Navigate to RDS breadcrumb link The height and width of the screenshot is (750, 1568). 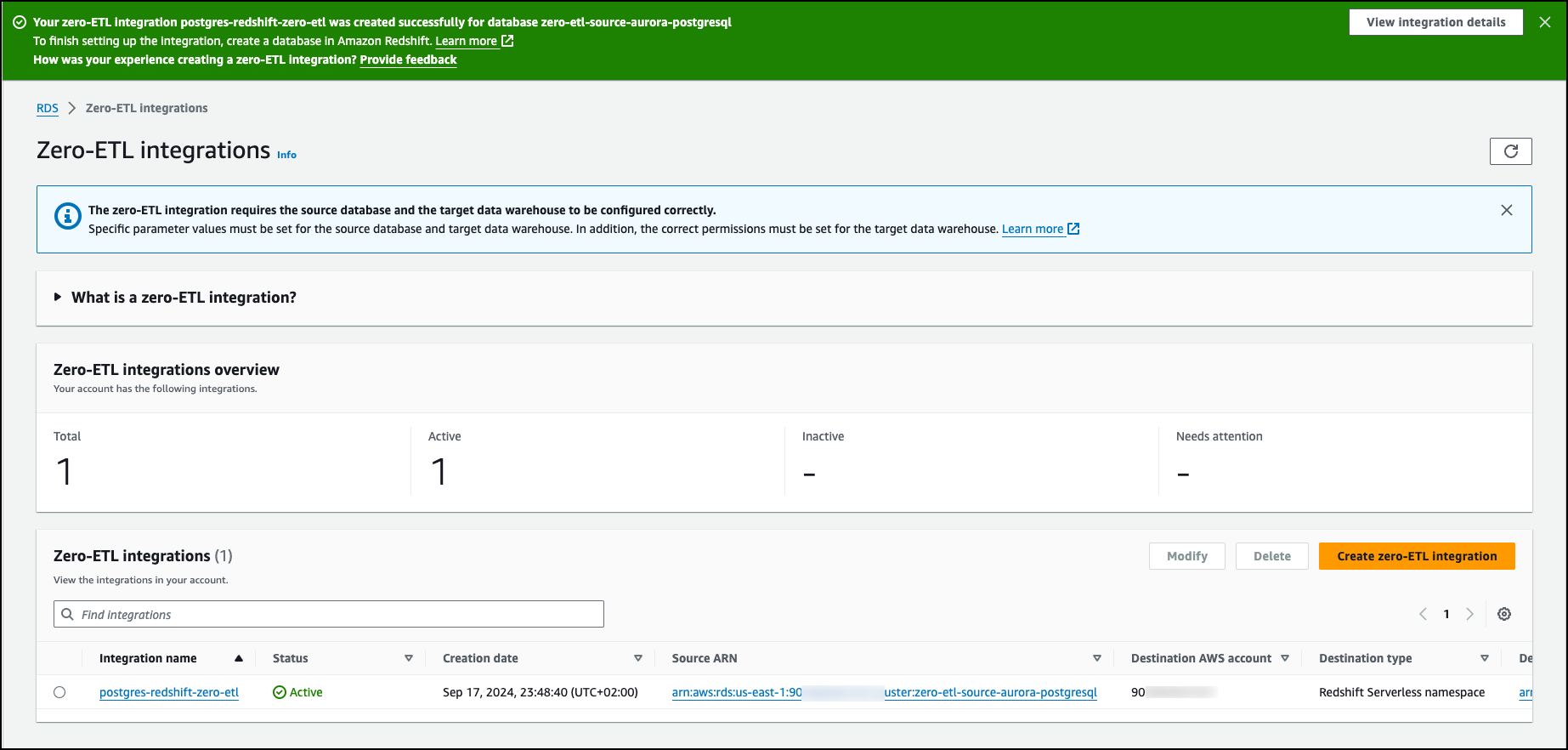tap(48, 108)
